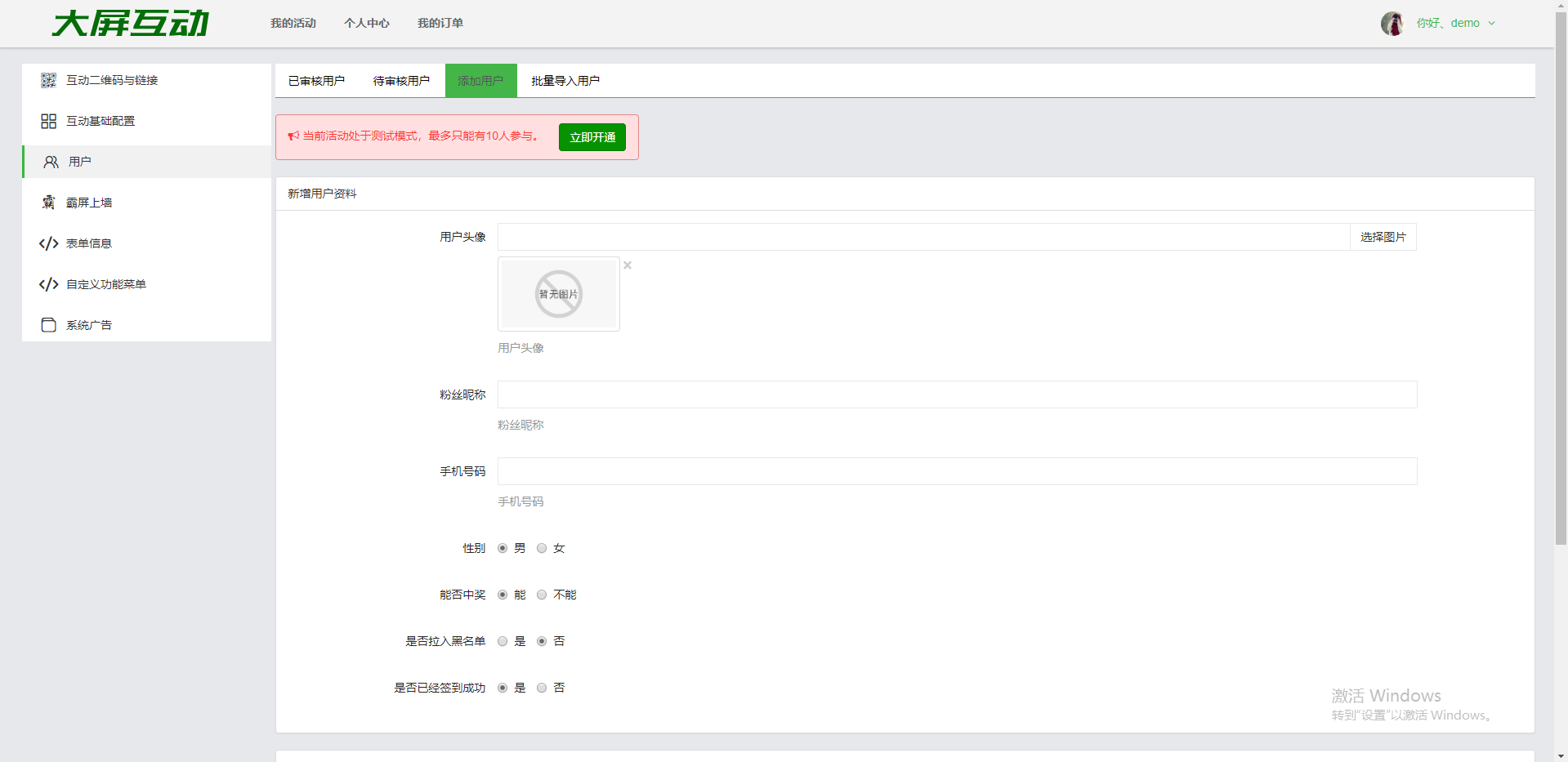Image resolution: width=1568 pixels, height=762 pixels.
Task: Click the 霸屏上墙 sidebar icon
Action: click(x=49, y=203)
